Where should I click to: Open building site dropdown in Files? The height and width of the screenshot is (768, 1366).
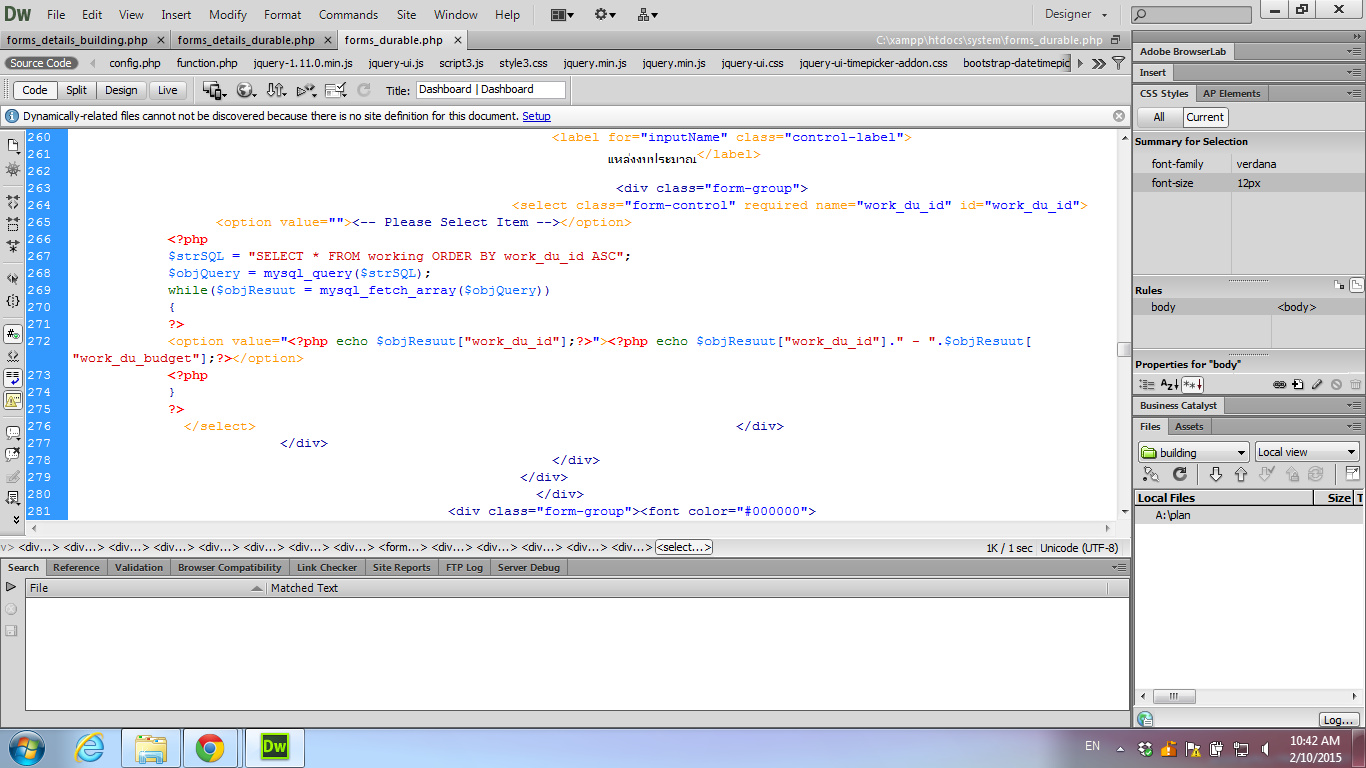click(1194, 452)
